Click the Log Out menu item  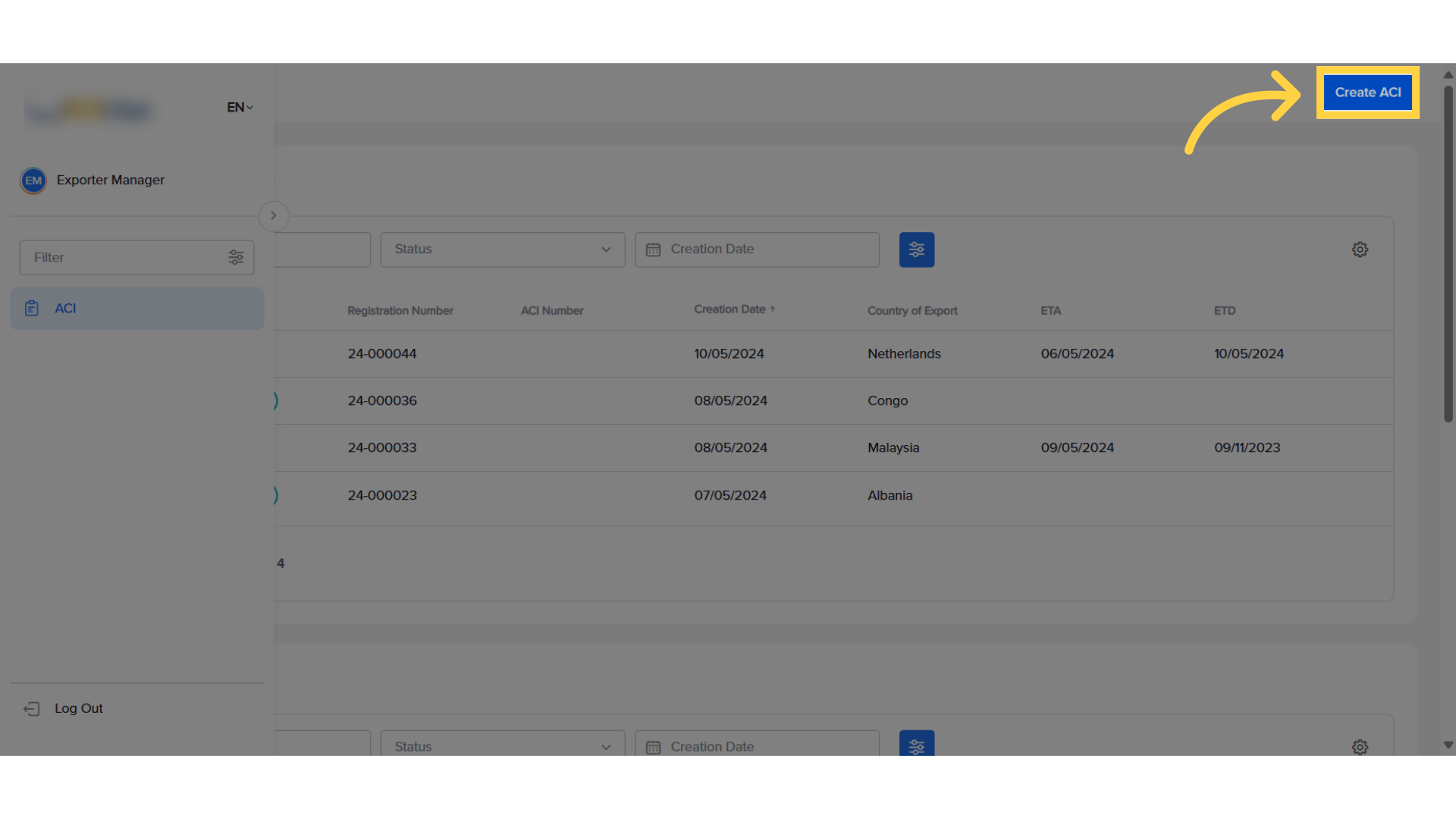pos(78,708)
